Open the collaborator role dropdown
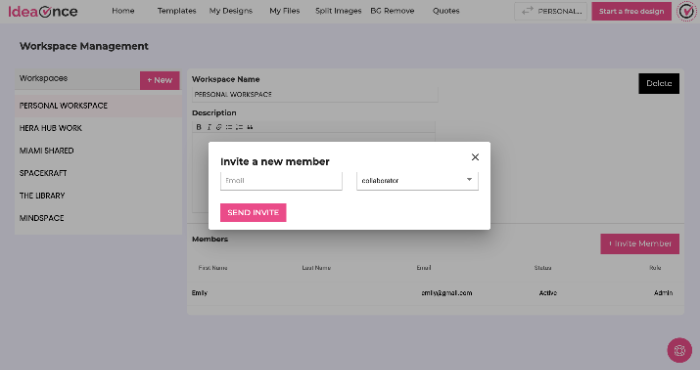 point(417,181)
